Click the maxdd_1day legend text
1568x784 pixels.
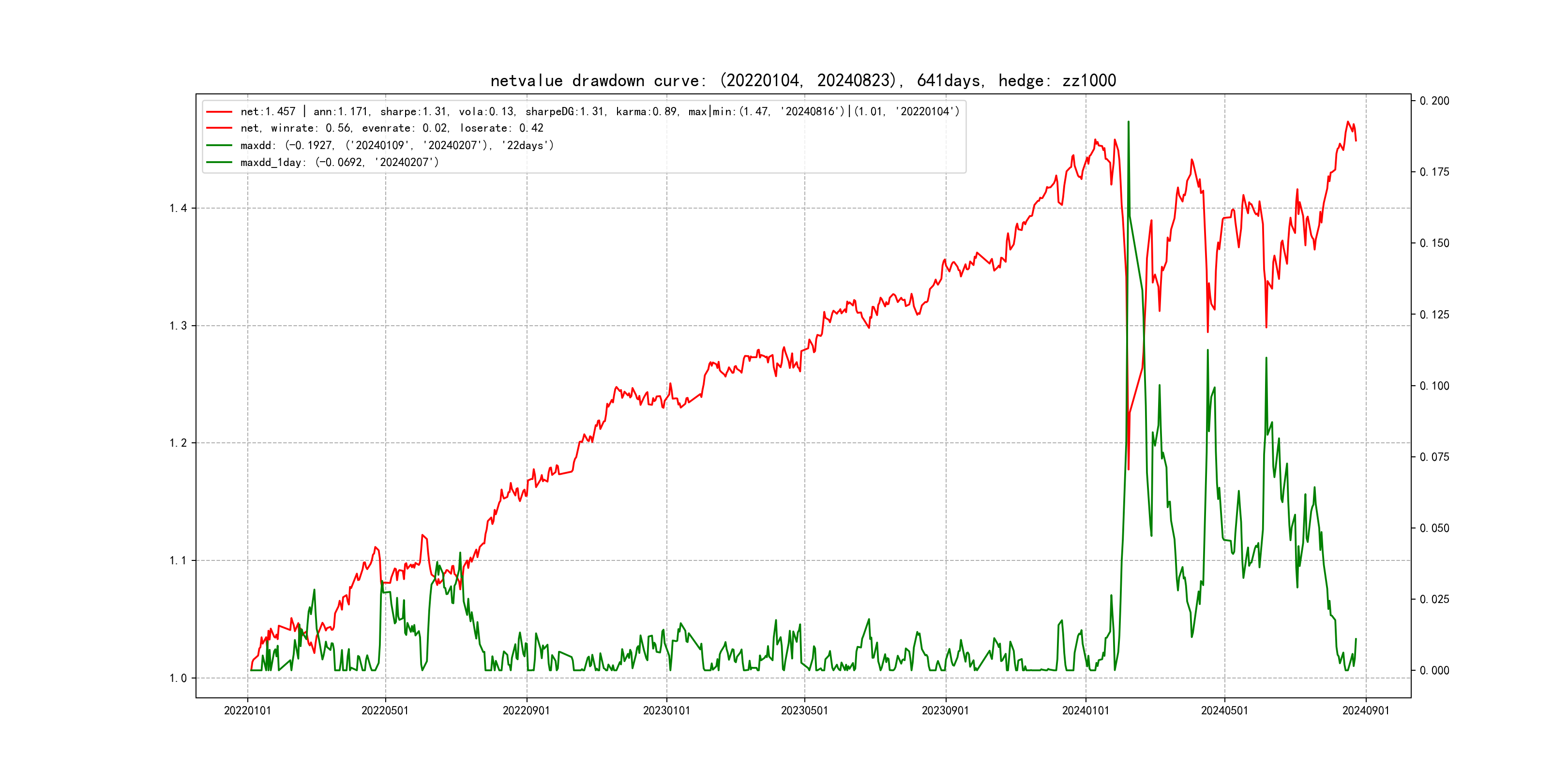click(339, 163)
